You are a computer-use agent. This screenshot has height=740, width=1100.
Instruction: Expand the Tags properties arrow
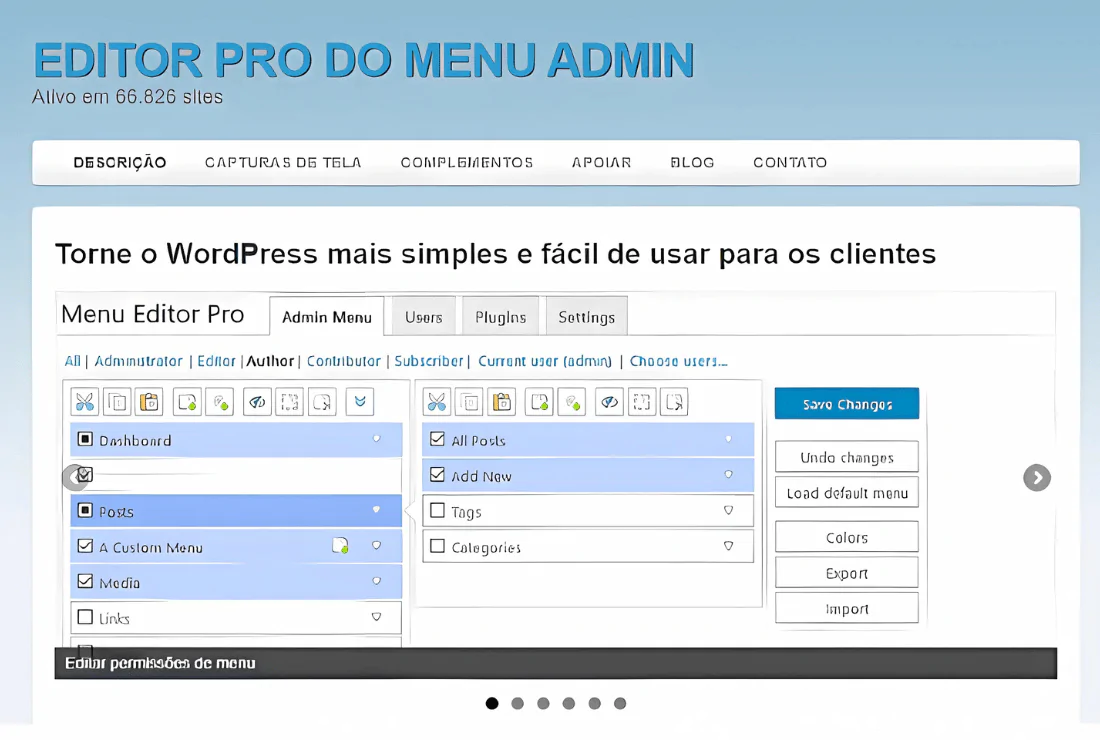pyautogui.click(x=729, y=510)
